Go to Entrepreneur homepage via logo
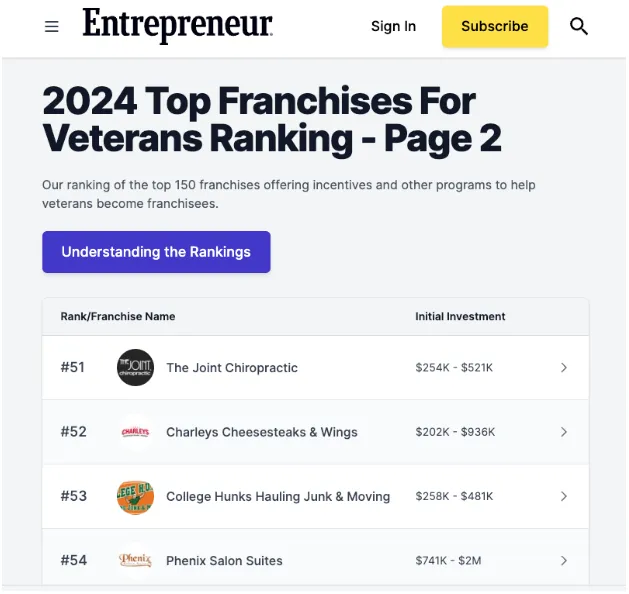The height and width of the screenshot is (594, 629). pos(178,26)
